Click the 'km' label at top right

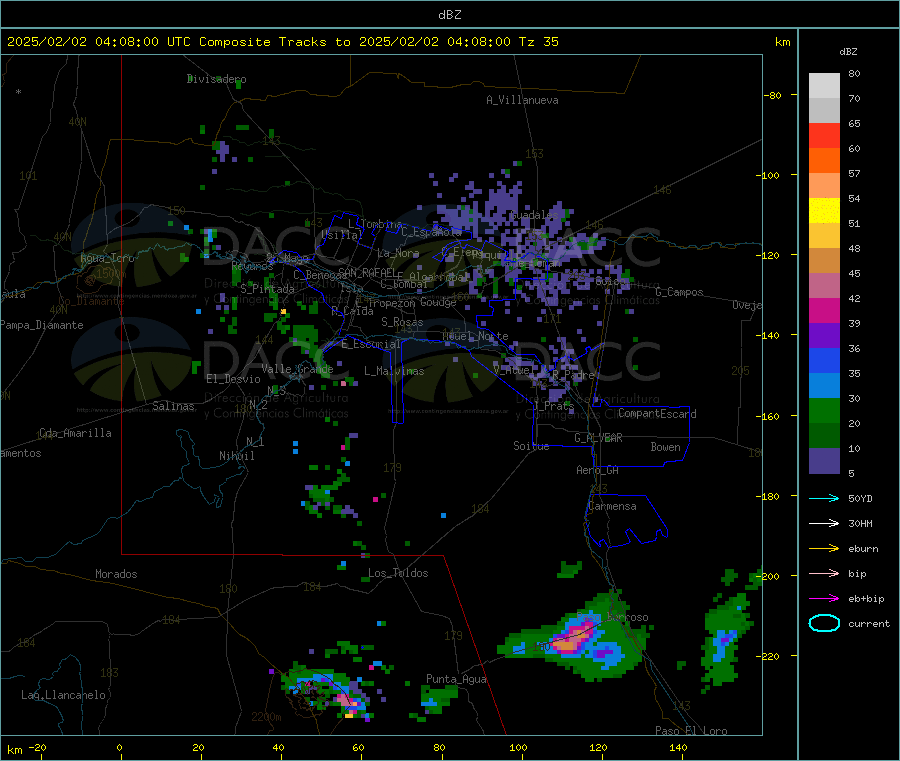(x=782, y=42)
